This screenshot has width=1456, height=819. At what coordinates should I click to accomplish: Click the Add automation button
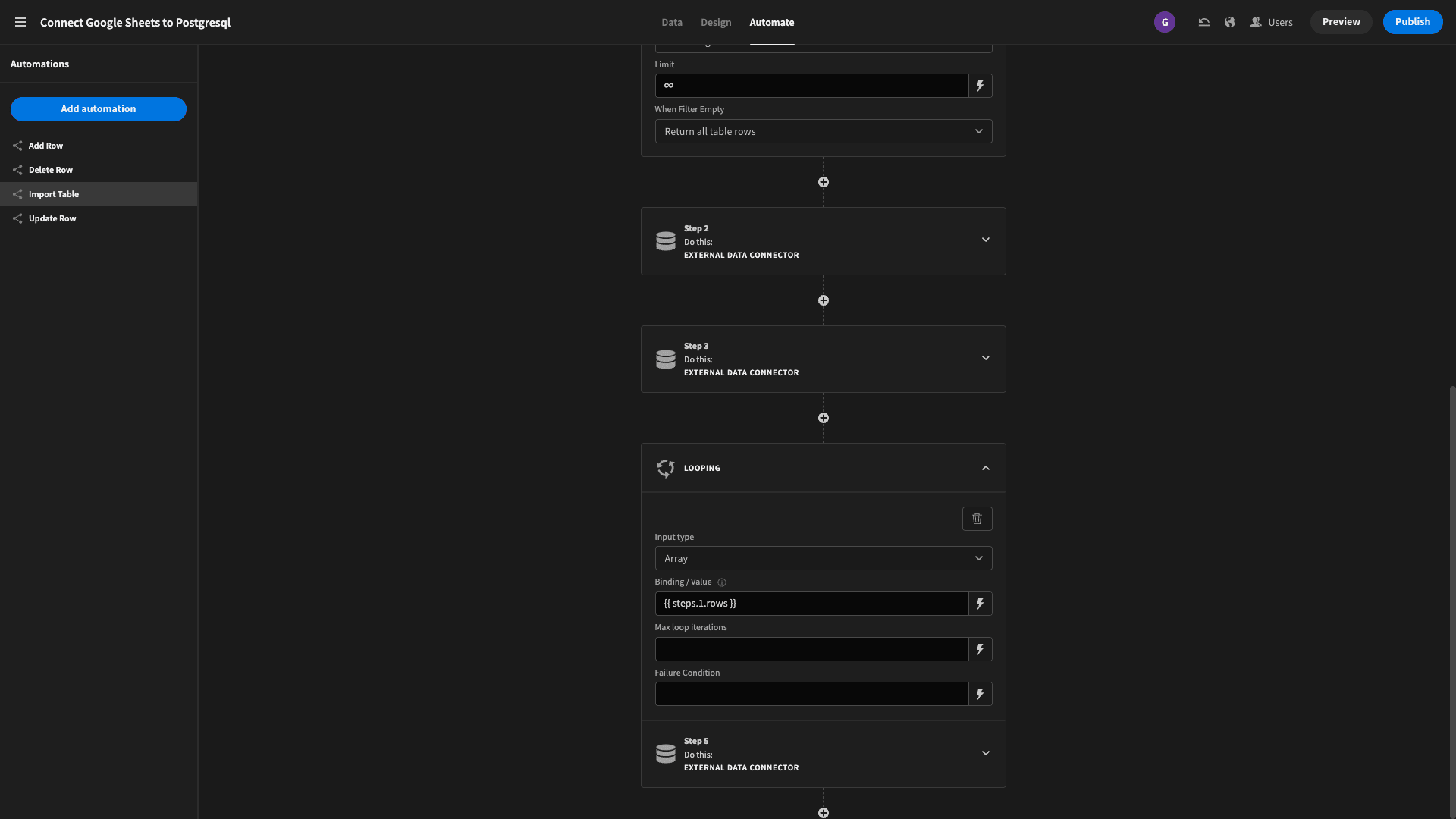(x=98, y=109)
